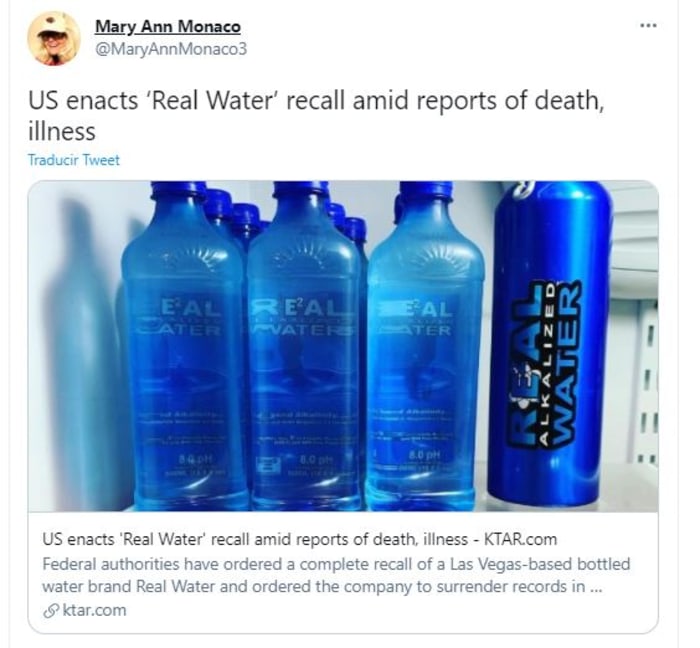Click the tweet text about Real Water recall

(316, 116)
